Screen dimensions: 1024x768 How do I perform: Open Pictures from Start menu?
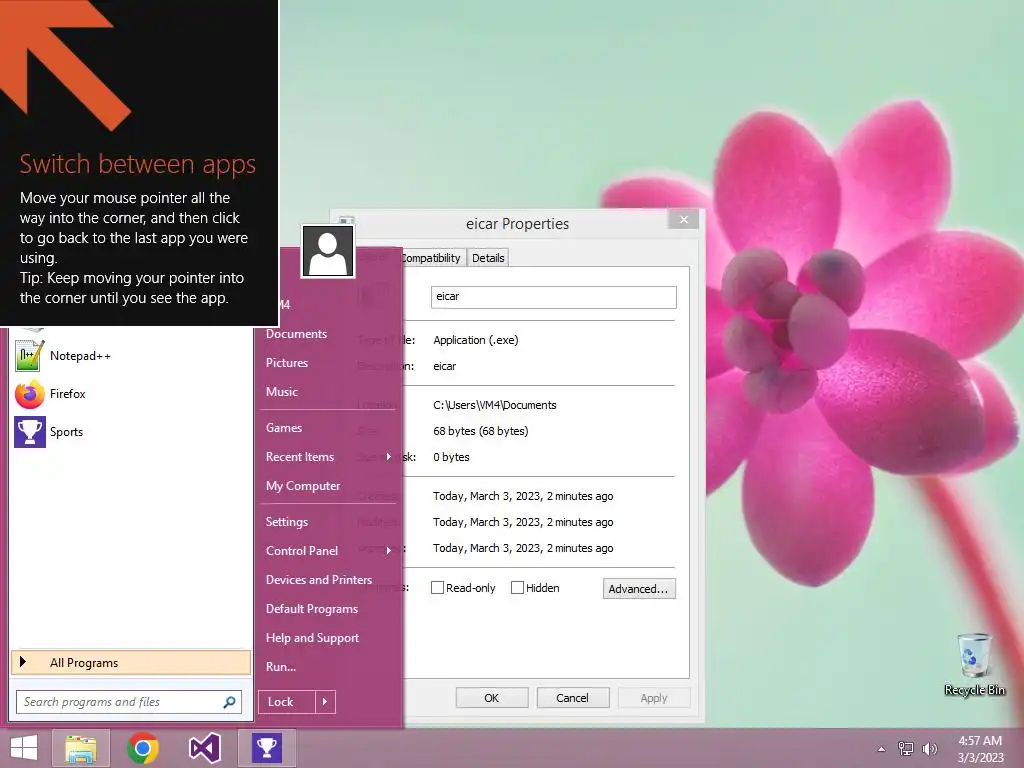click(x=287, y=362)
